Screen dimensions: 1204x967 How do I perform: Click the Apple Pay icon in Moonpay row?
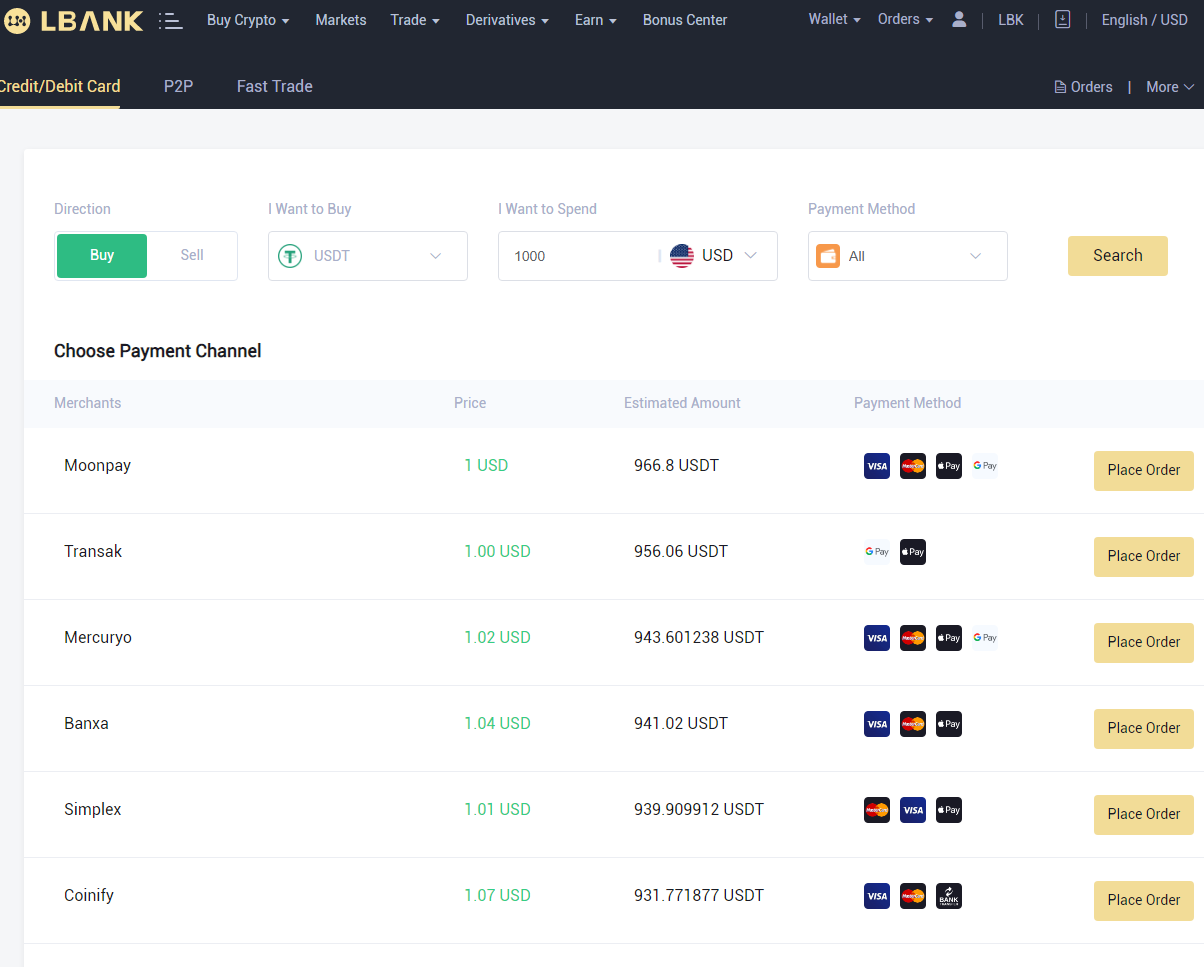(x=949, y=466)
